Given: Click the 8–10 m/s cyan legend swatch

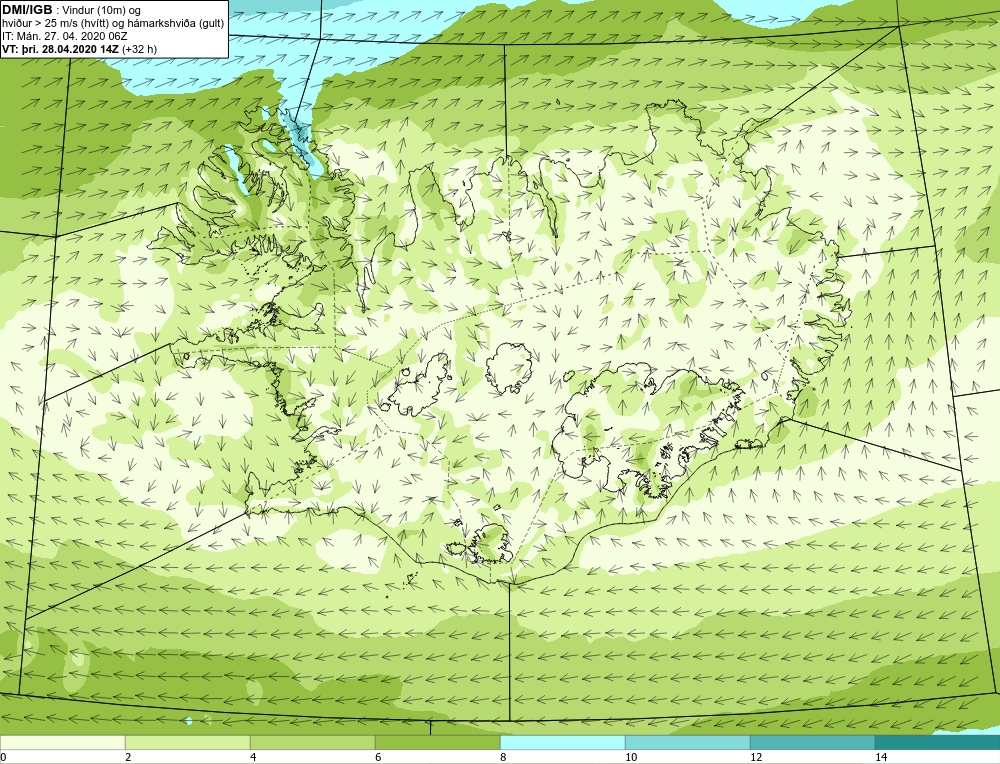Looking at the screenshot, I should click(x=562, y=742).
